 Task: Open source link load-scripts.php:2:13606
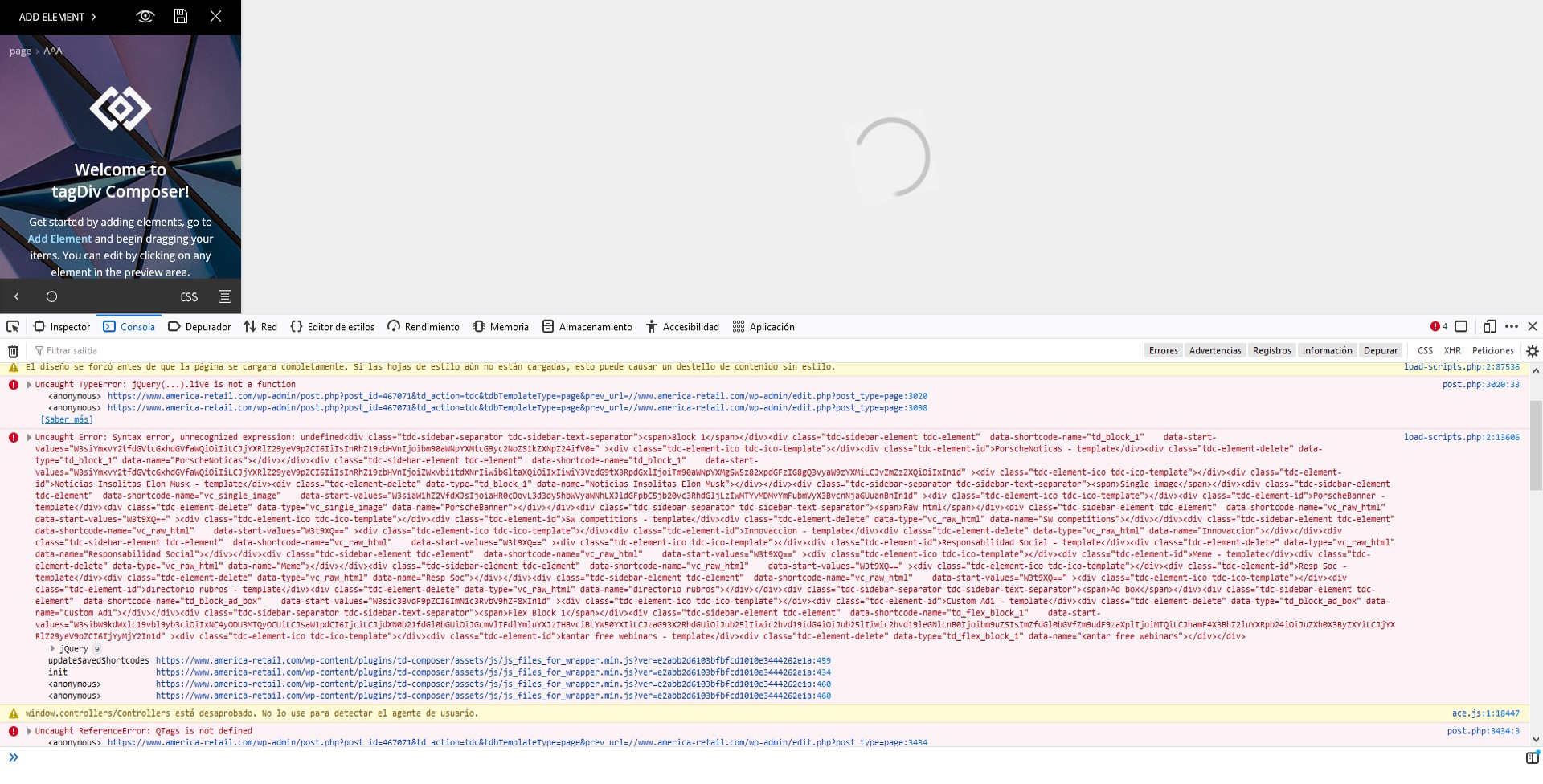pos(1461,438)
